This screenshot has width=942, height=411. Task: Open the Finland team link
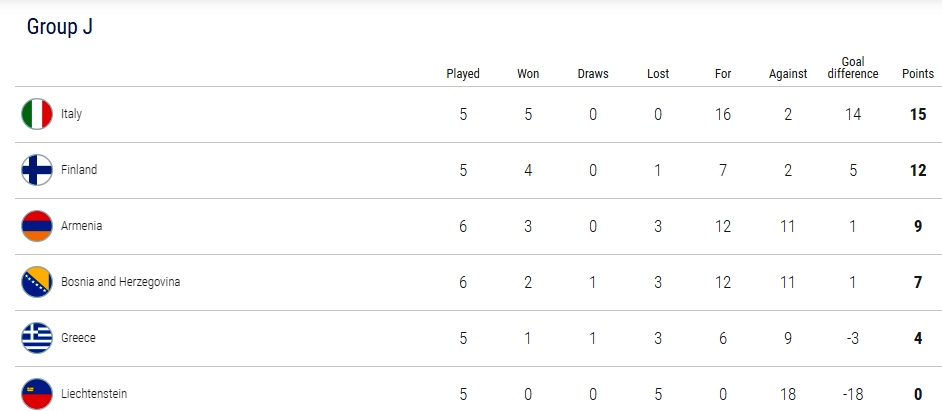(79, 169)
